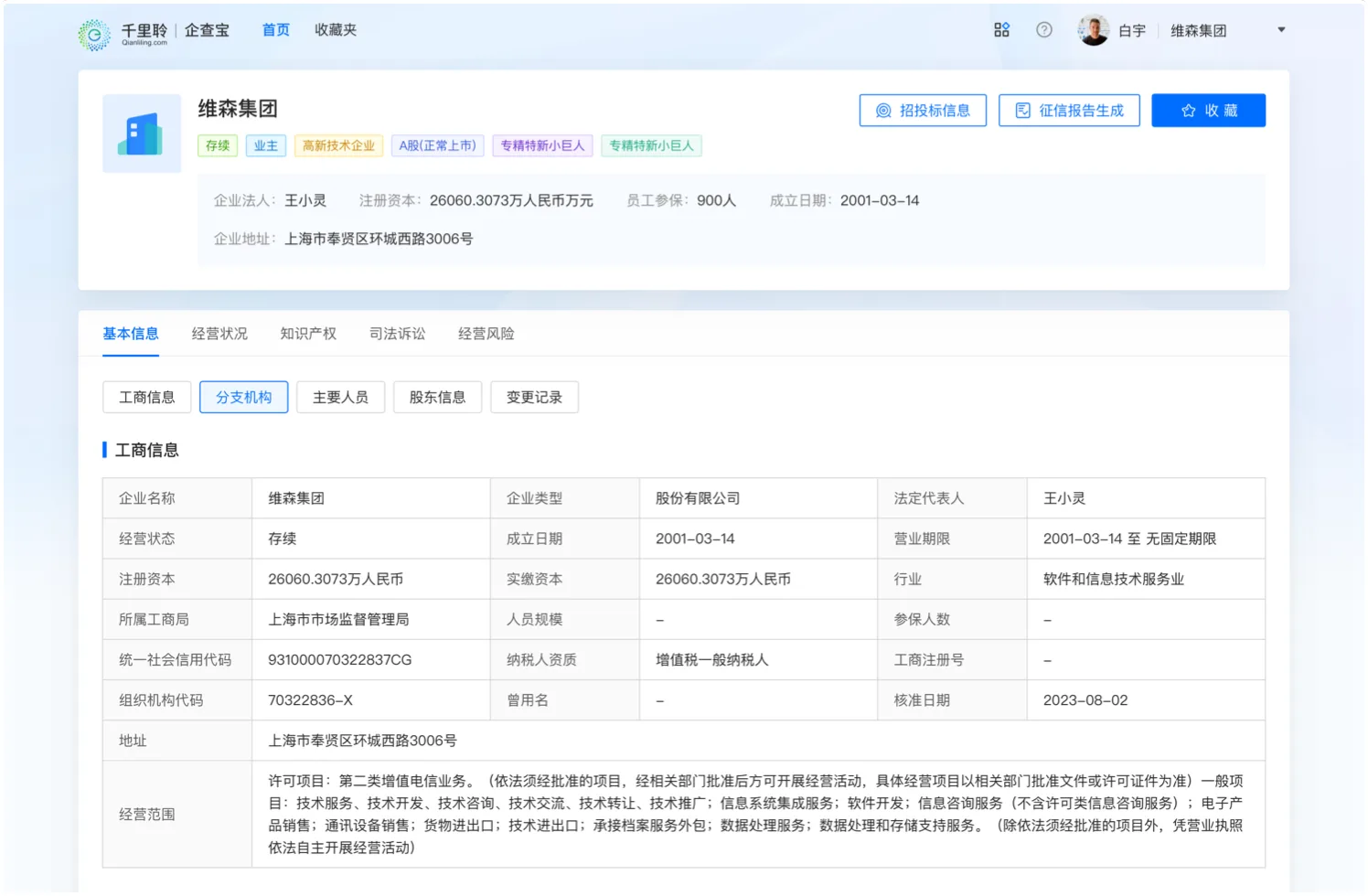
Task: Click the user avatar photo
Action: pyautogui.click(x=1093, y=30)
